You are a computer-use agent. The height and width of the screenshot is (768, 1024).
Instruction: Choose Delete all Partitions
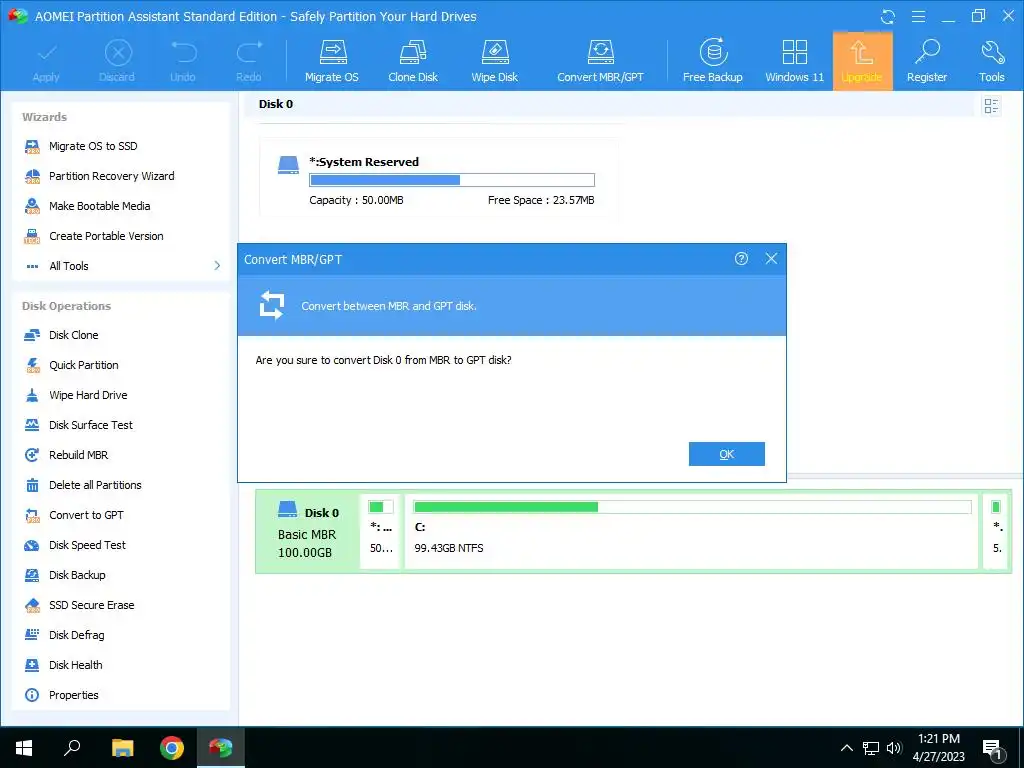tap(95, 485)
